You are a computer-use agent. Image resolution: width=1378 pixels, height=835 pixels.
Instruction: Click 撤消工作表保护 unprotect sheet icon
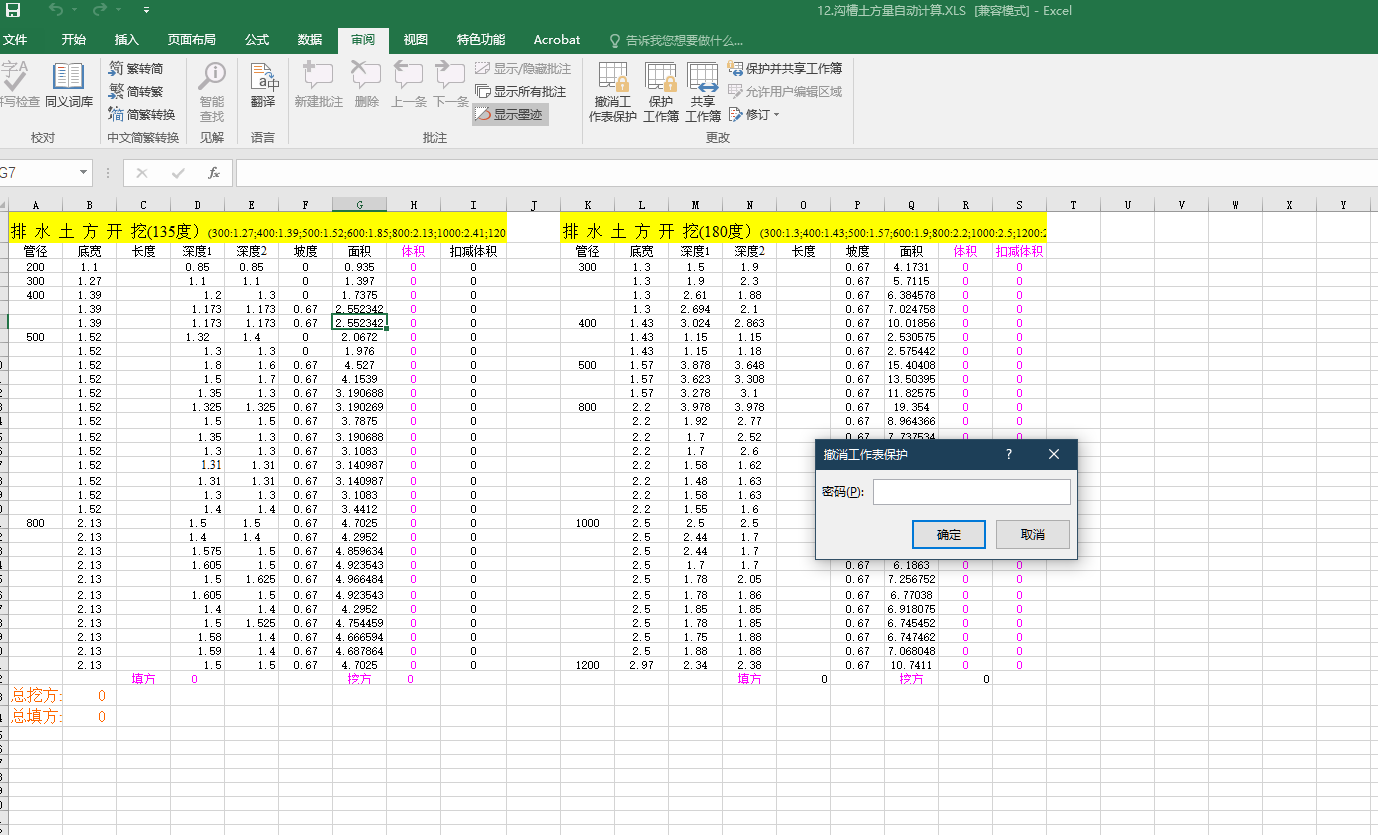click(x=613, y=91)
